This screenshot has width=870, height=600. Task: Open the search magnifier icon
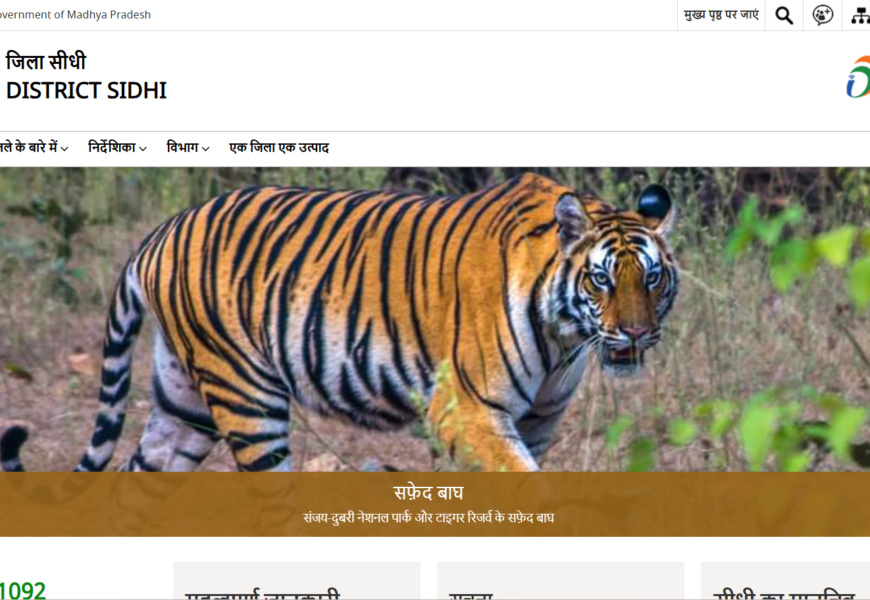[784, 15]
